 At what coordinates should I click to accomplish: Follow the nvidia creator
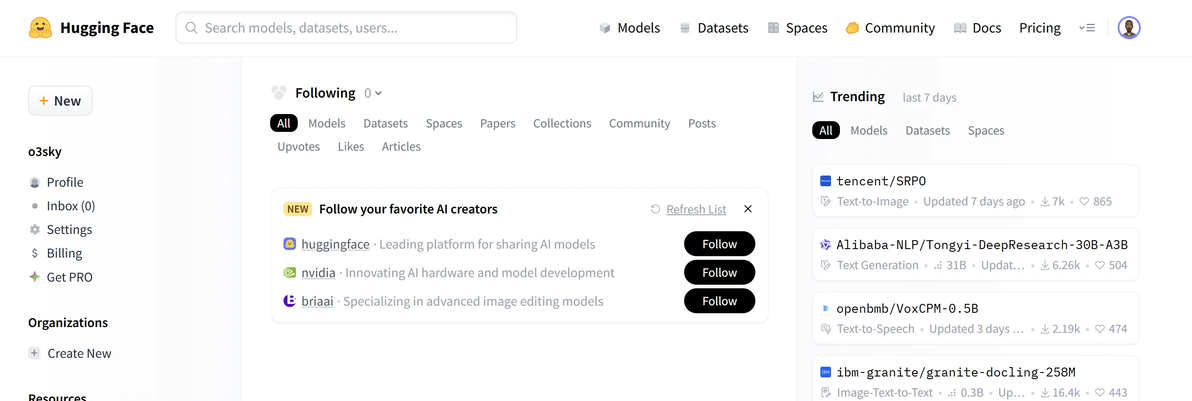[719, 272]
